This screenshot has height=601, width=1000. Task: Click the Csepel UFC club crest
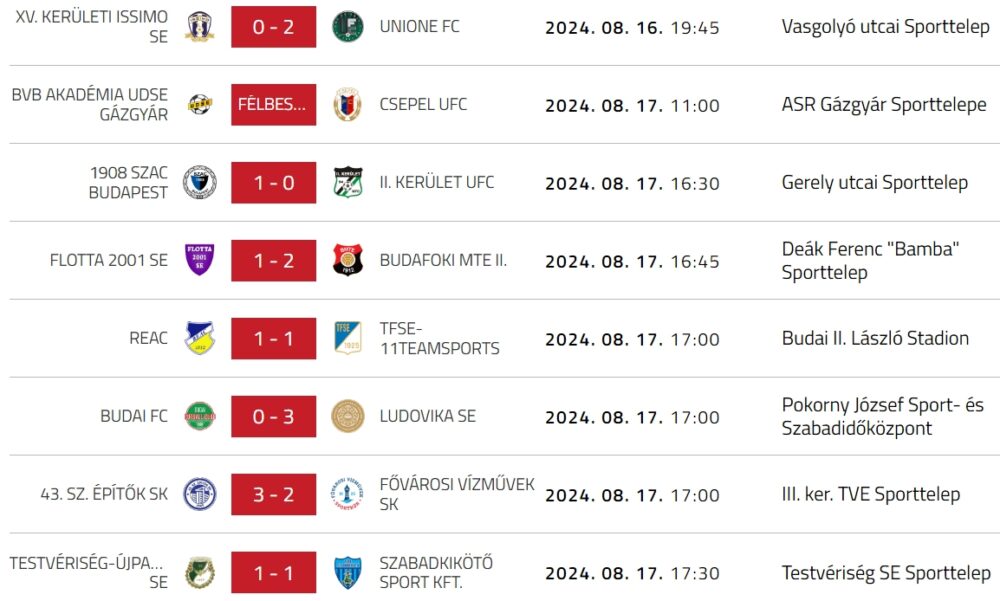click(x=348, y=104)
